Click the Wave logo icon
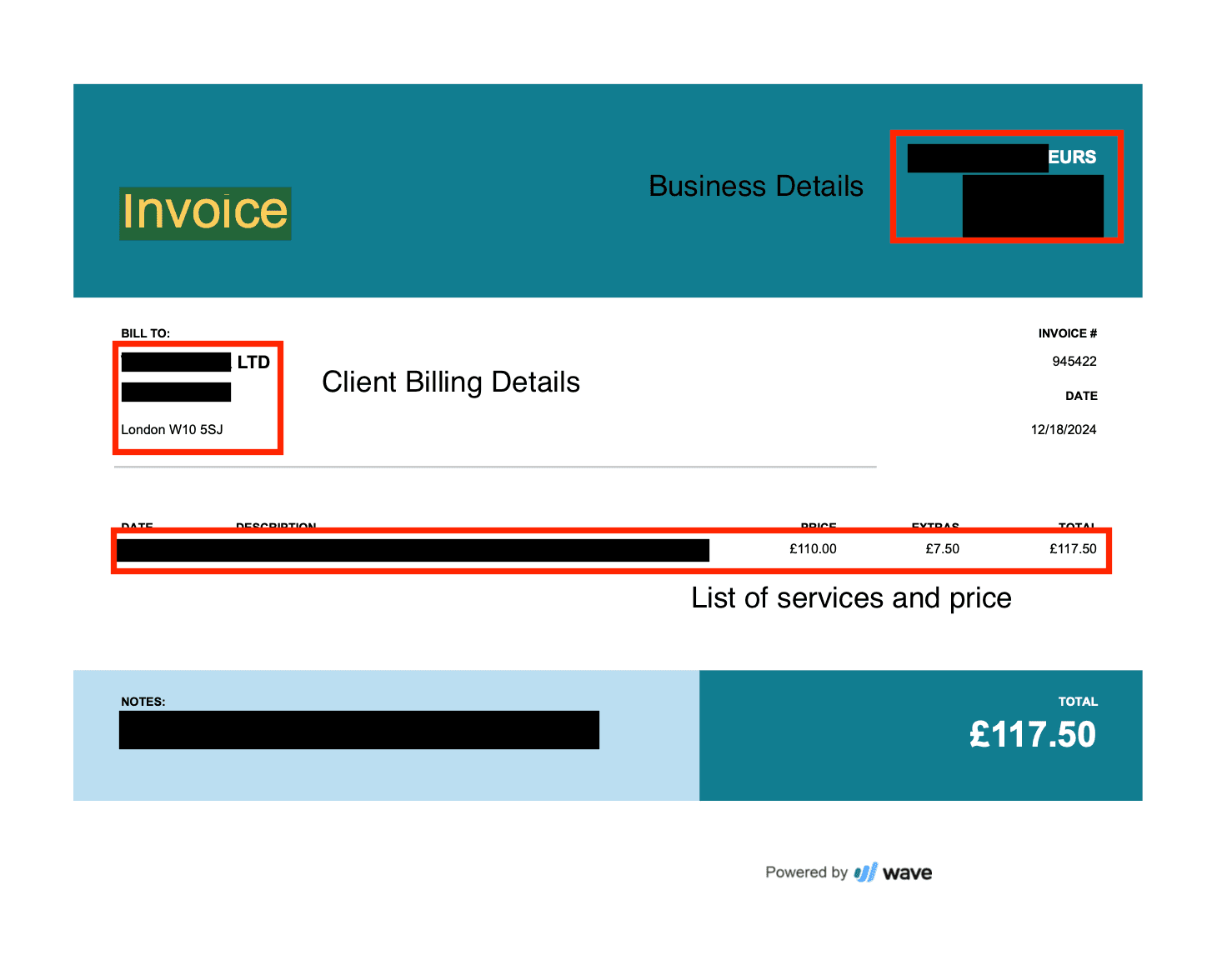Screen dimensions: 1222x980 coord(865,872)
